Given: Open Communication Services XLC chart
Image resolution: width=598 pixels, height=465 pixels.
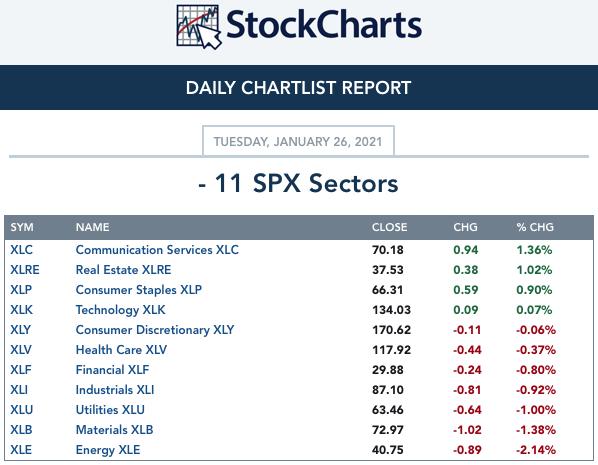Looking at the screenshot, I should pos(157,250).
